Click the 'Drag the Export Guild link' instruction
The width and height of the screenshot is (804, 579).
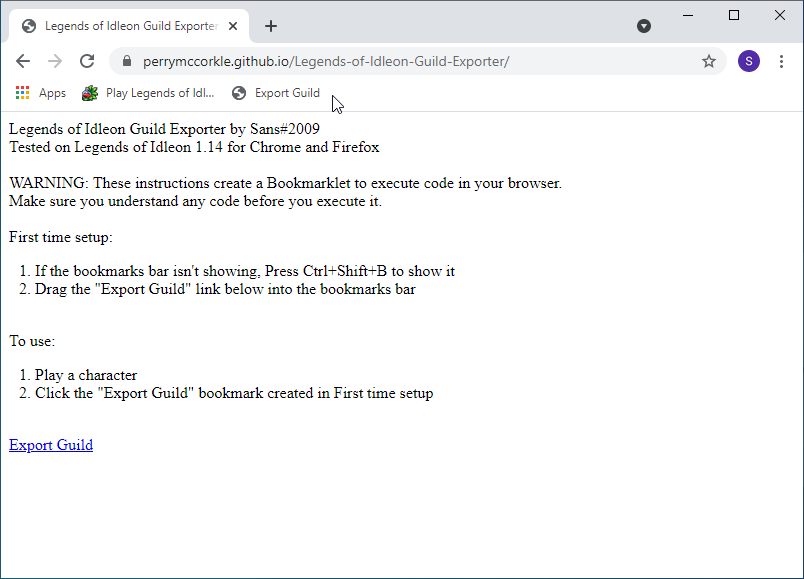pyautogui.click(x=225, y=289)
